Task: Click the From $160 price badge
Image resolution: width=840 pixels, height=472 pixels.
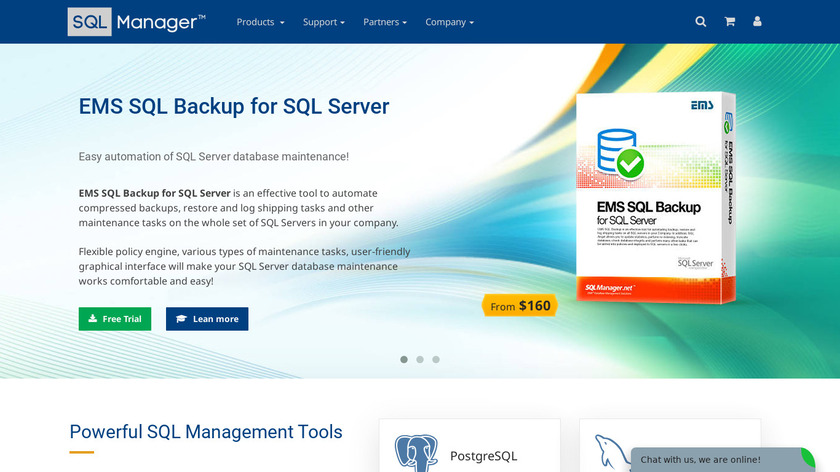Action: (x=520, y=305)
